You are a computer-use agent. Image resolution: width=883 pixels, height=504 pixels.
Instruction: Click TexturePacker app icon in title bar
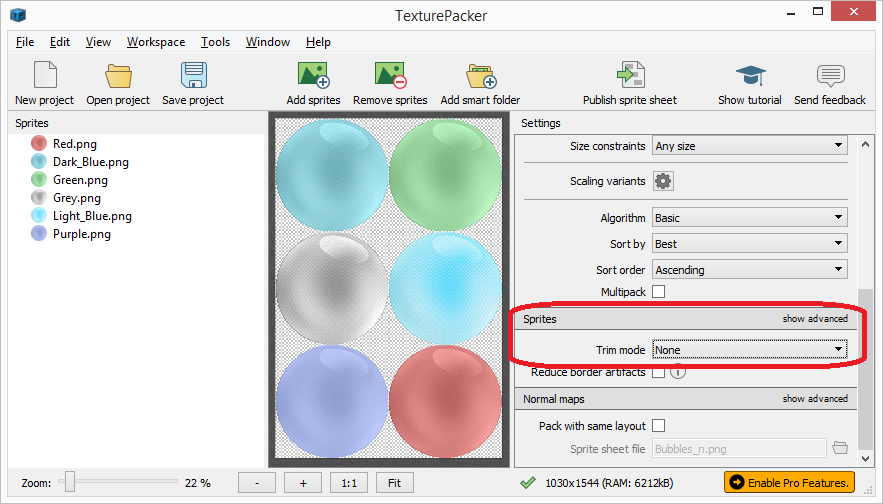pos(18,15)
